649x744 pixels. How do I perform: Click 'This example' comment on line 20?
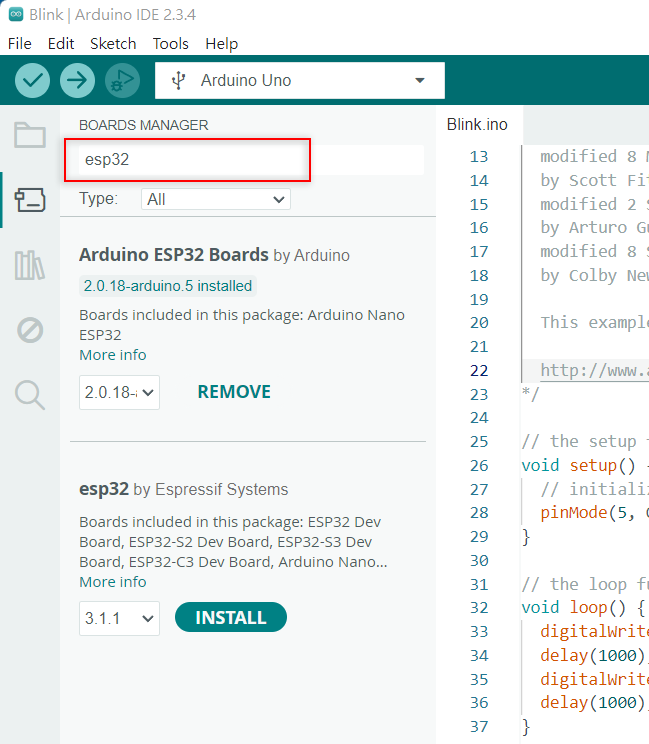click(594, 323)
